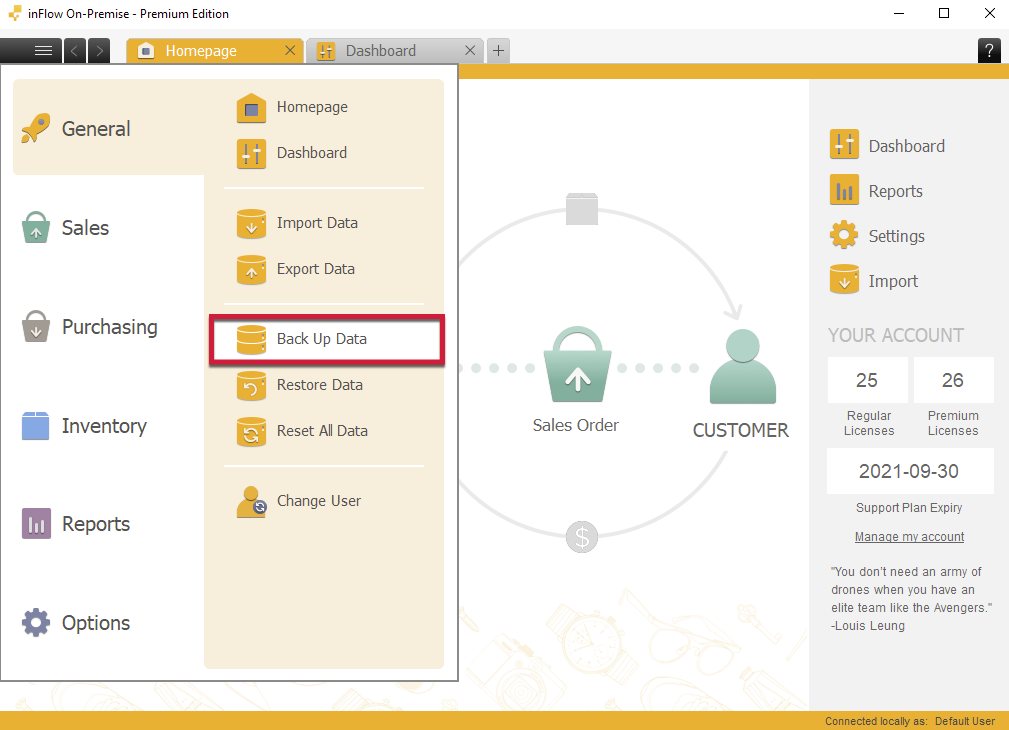The height and width of the screenshot is (730, 1009).
Task: Minimize the inFlow window
Action: coord(899,14)
